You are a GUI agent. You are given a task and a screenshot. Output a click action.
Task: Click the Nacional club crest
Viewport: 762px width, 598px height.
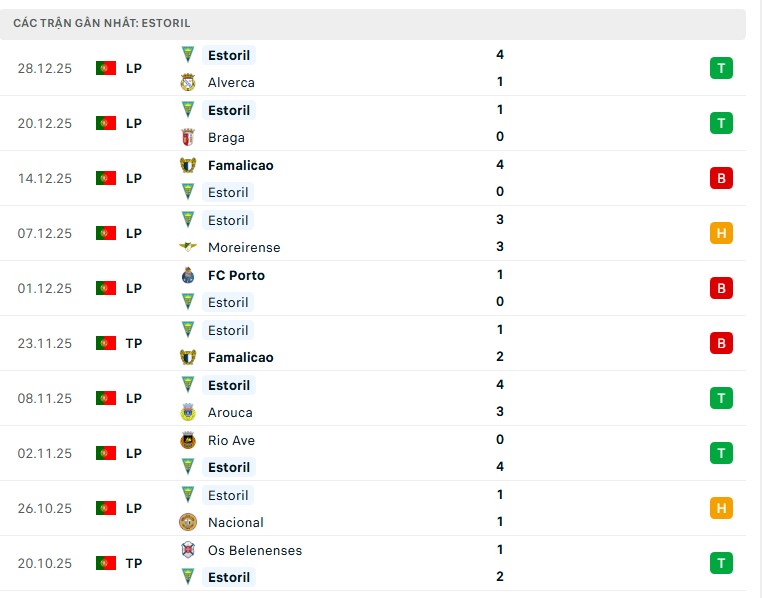coord(188,522)
